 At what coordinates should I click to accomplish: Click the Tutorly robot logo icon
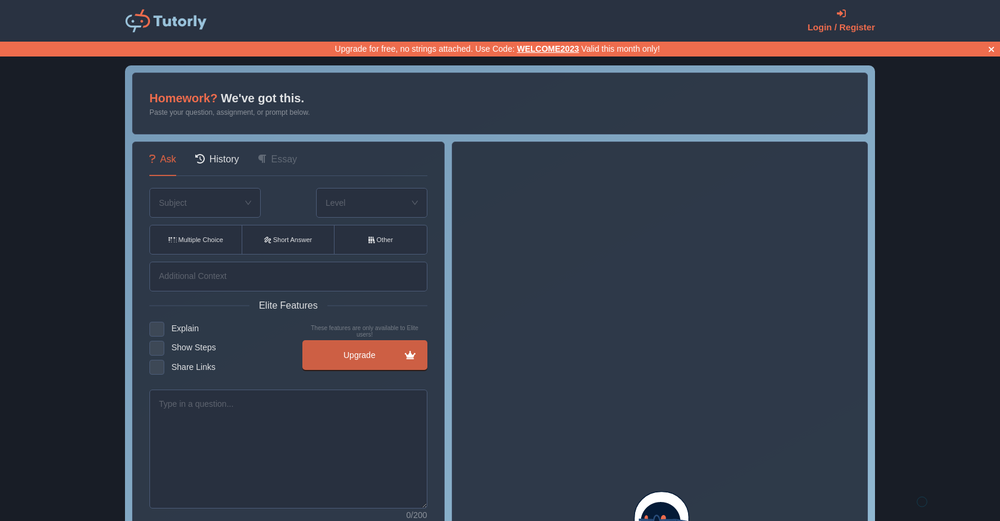pos(137,21)
